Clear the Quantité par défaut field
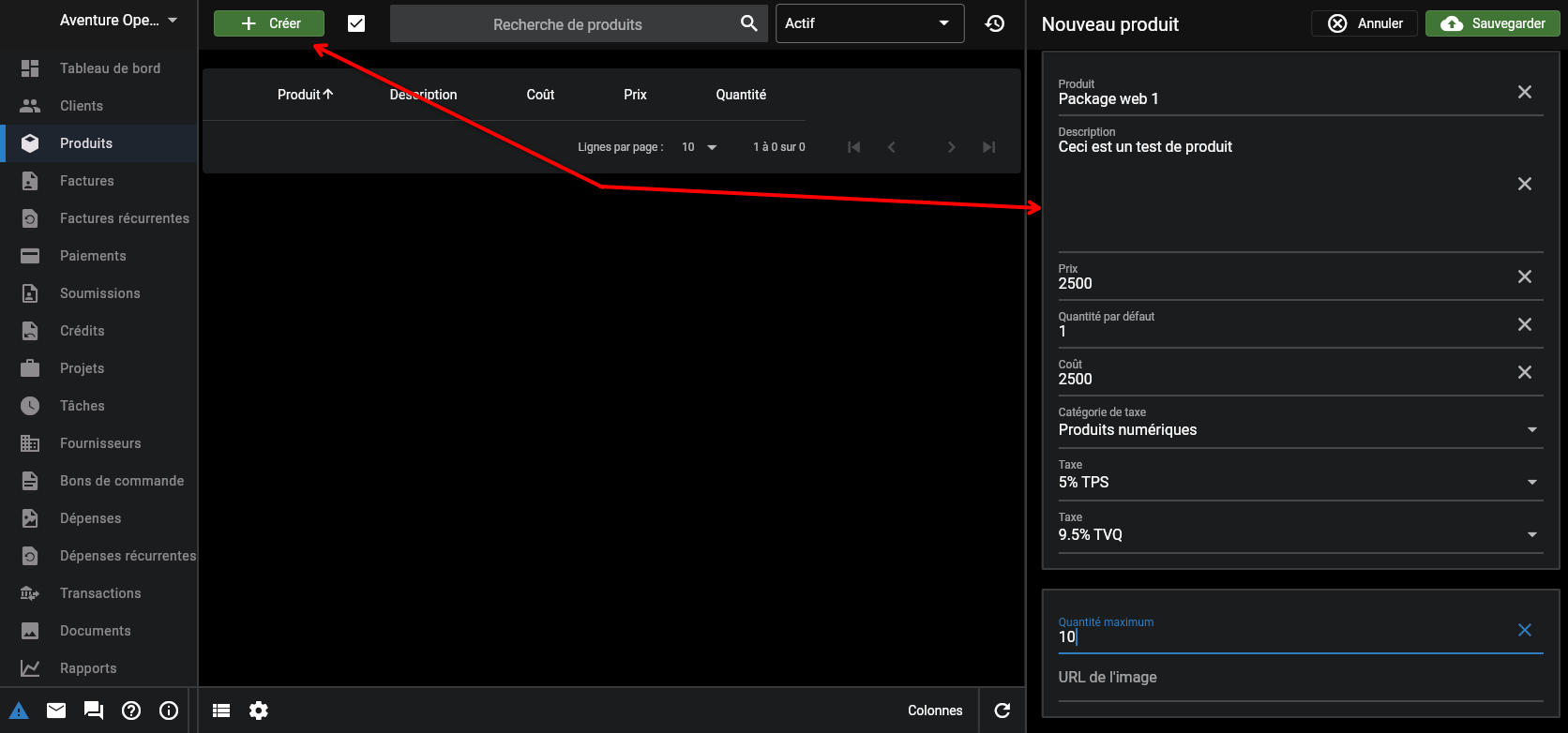The width and height of the screenshot is (1568, 733). [x=1525, y=324]
